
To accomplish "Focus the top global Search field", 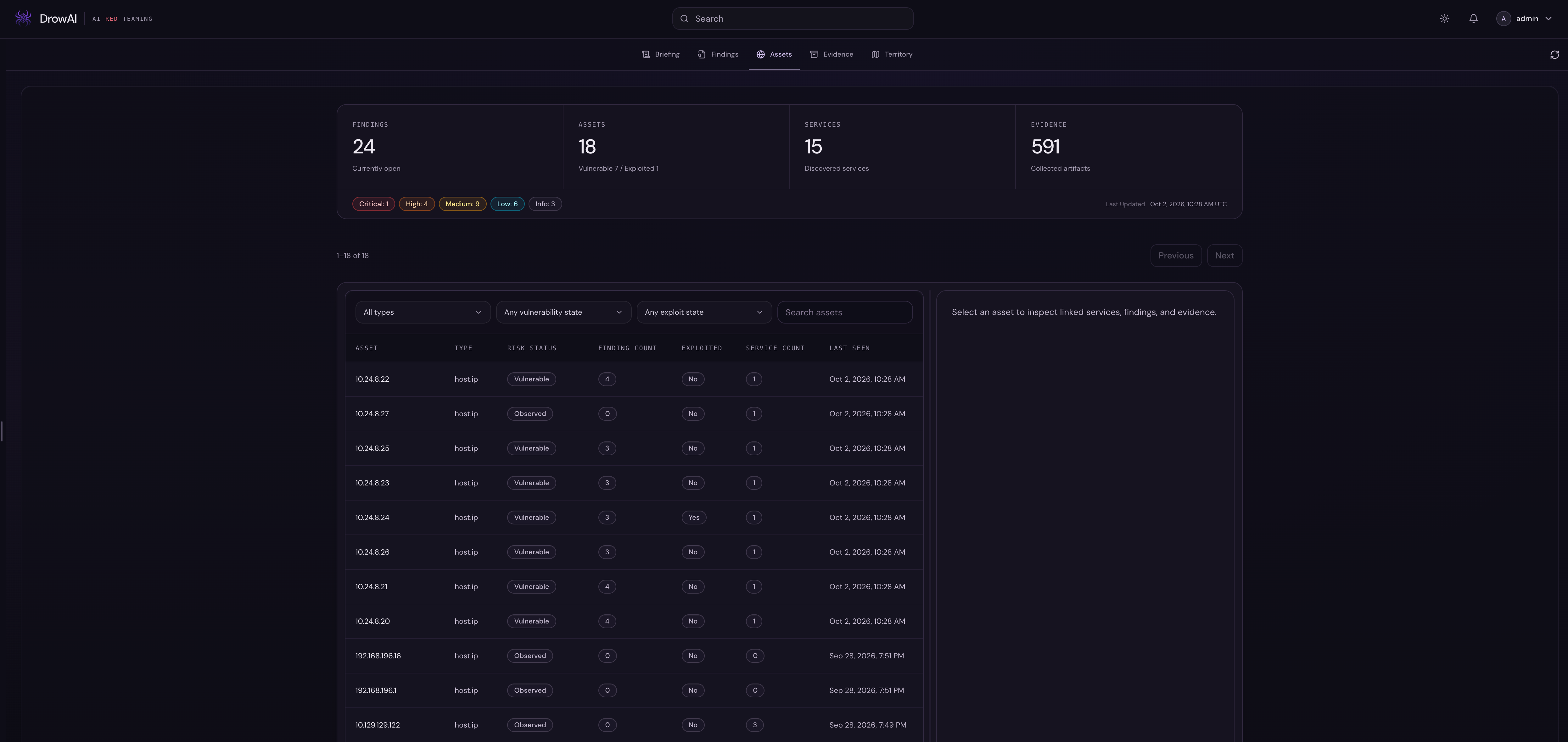I will (792, 19).
